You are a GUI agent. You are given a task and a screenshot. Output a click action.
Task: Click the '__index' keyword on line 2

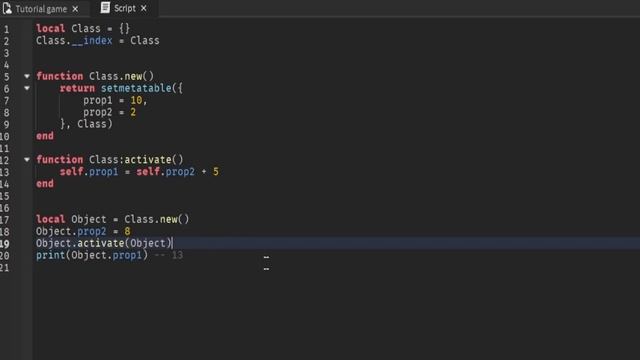[x=92, y=41]
